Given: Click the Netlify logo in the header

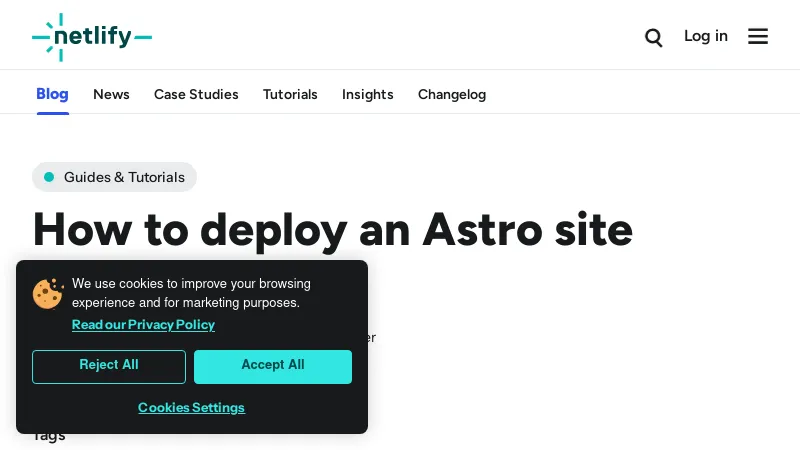Looking at the screenshot, I should click(x=92, y=37).
